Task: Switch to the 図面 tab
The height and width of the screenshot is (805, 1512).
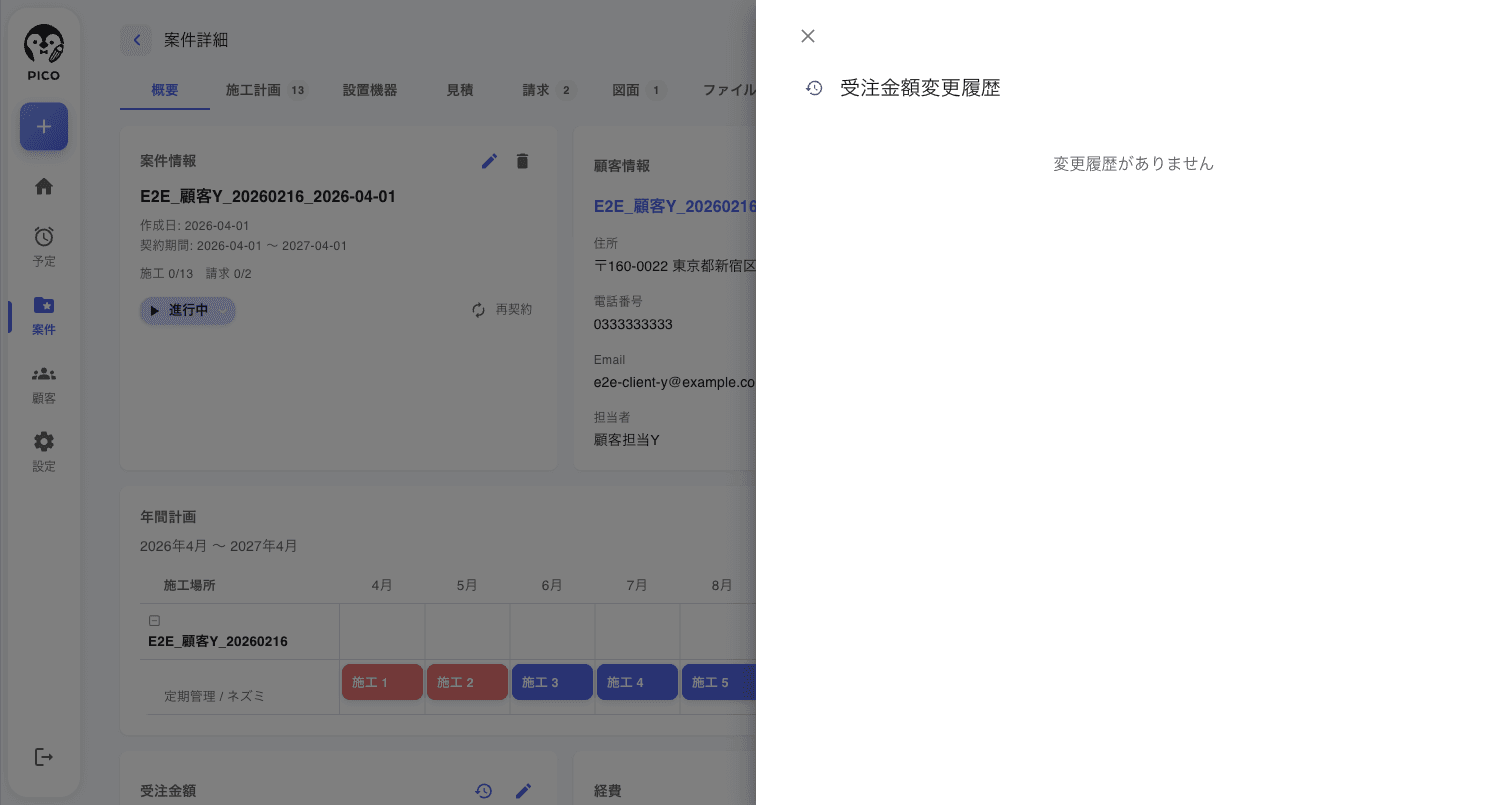Action: pyautogui.click(x=638, y=90)
